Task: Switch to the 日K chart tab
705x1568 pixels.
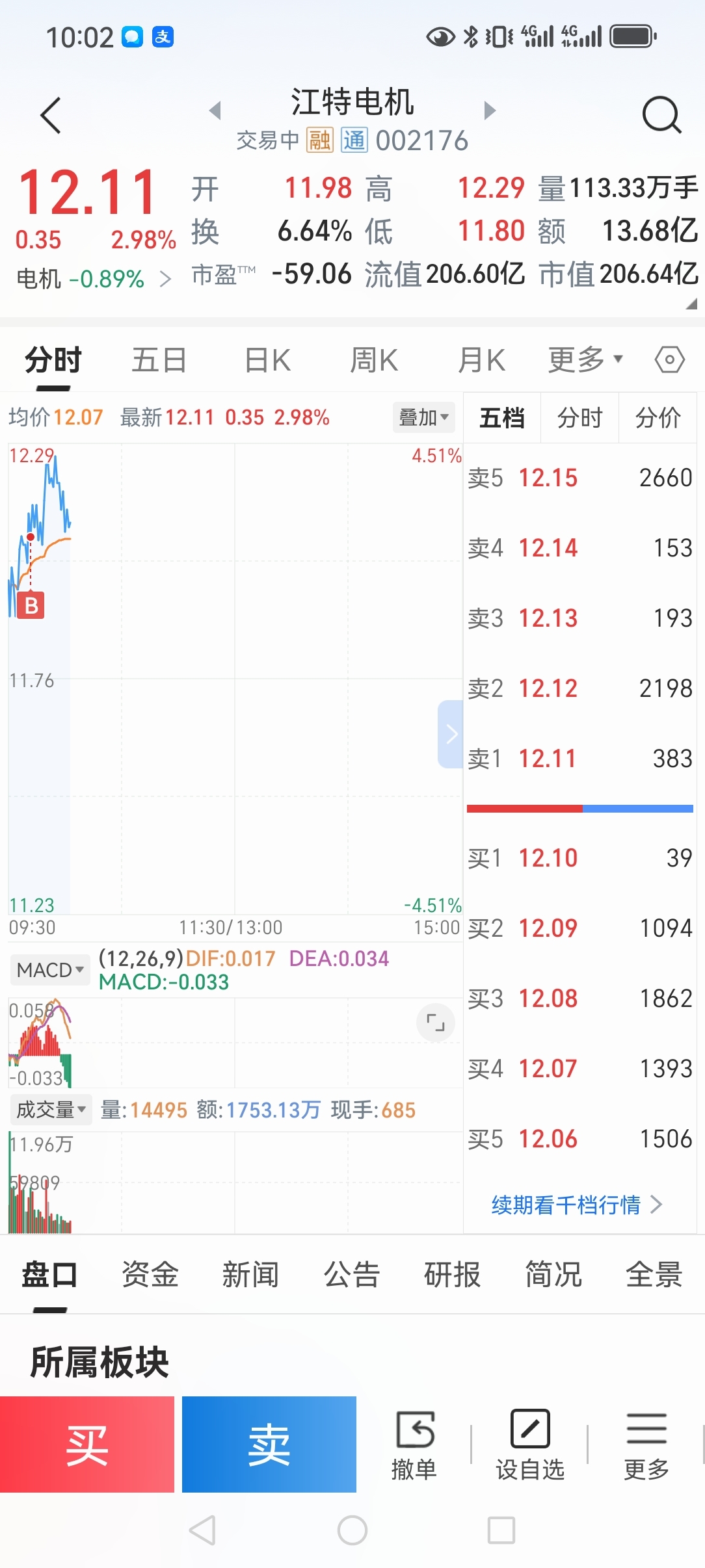Action: click(x=267, y=359)
